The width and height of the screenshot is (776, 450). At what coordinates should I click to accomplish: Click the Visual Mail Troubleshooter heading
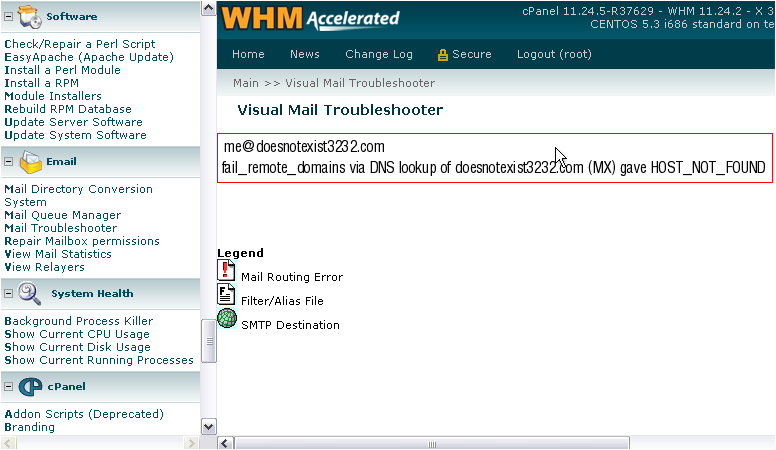tap(340, 110)
